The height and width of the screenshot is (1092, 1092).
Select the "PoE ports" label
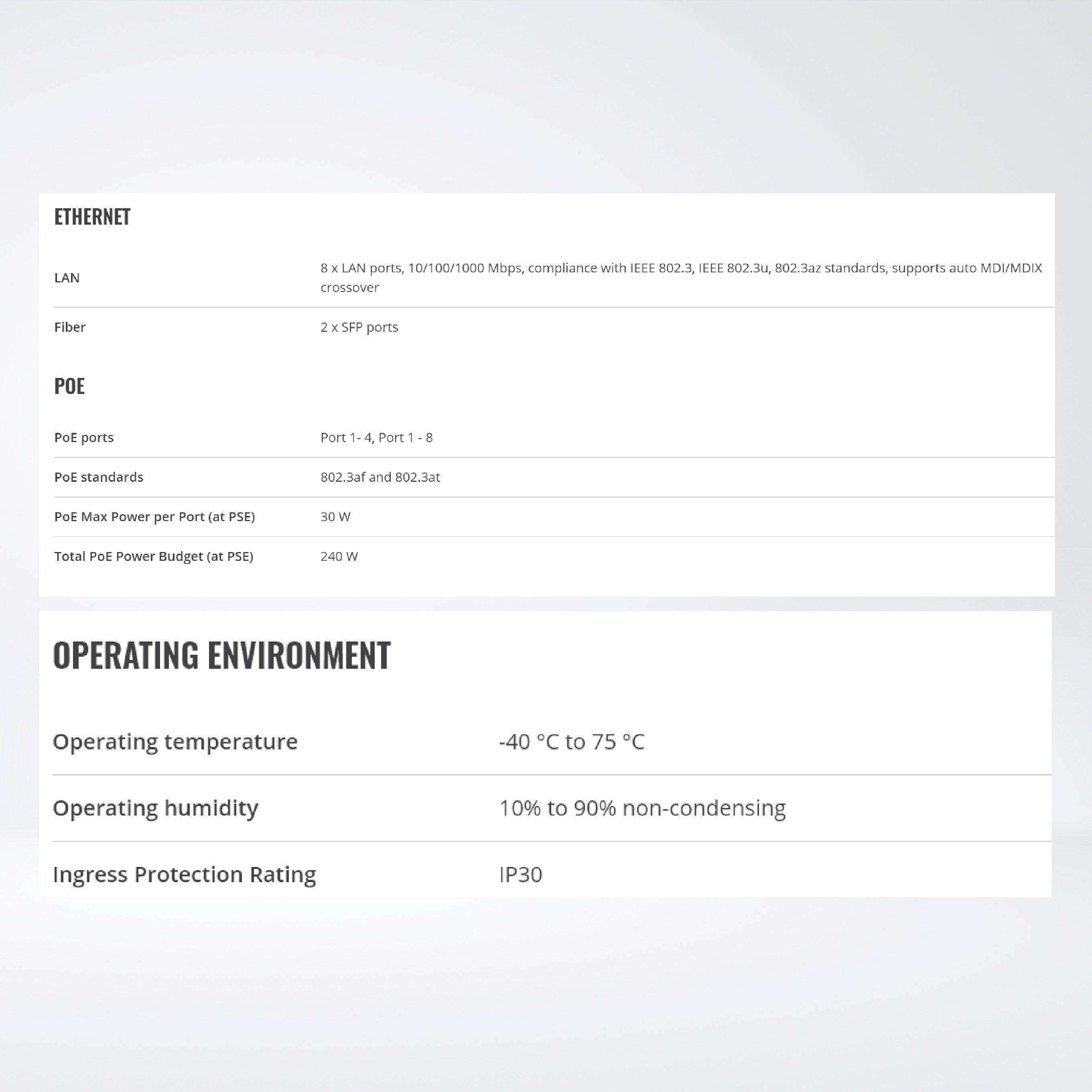tap(84, 437)
